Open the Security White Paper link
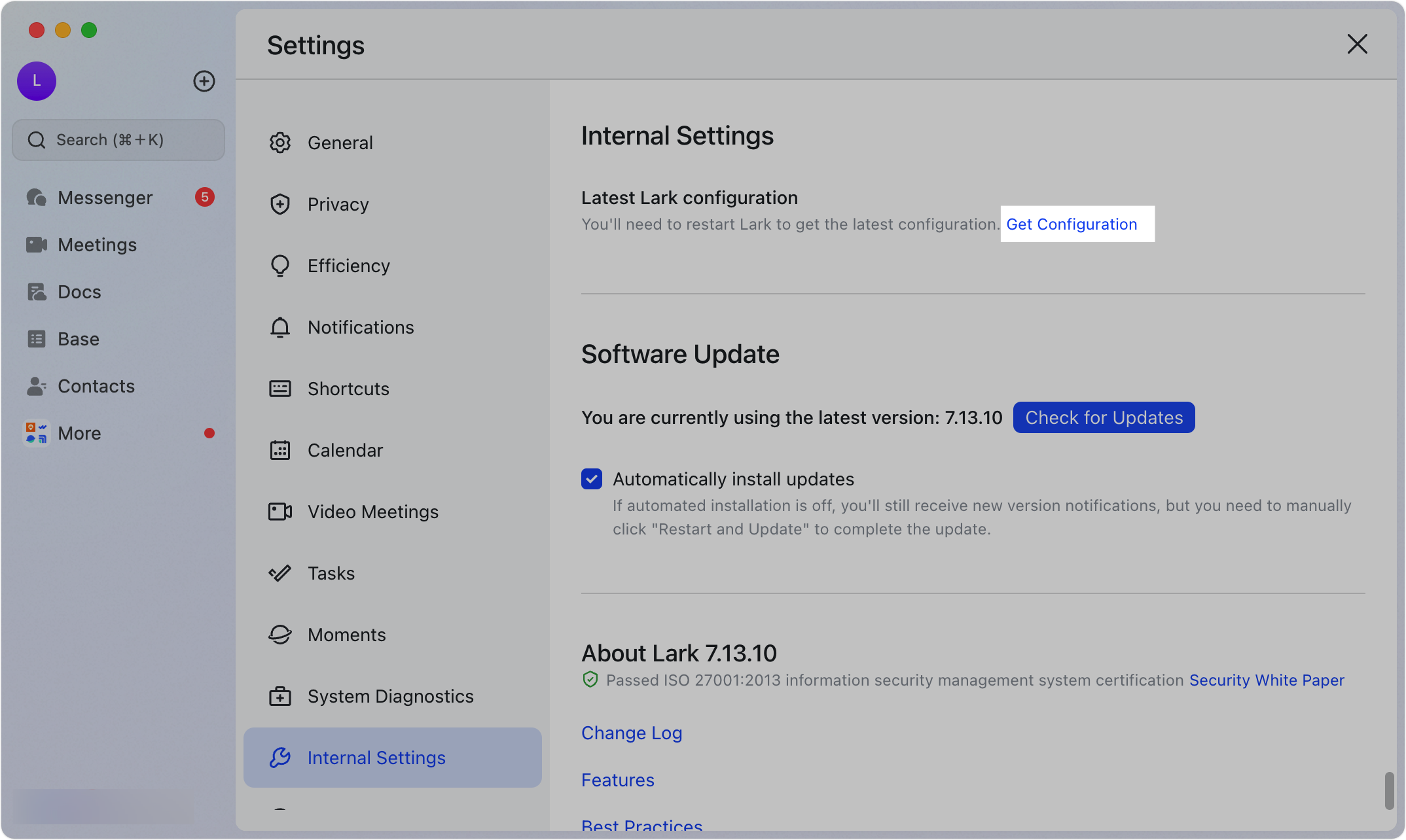This screenshot has width=1406, height=840. pyautogui.click(x=1266, y=680)
